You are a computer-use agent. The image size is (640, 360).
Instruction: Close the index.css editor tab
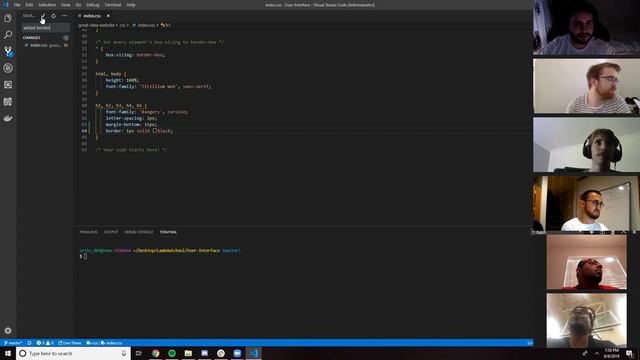coord(108,16)
